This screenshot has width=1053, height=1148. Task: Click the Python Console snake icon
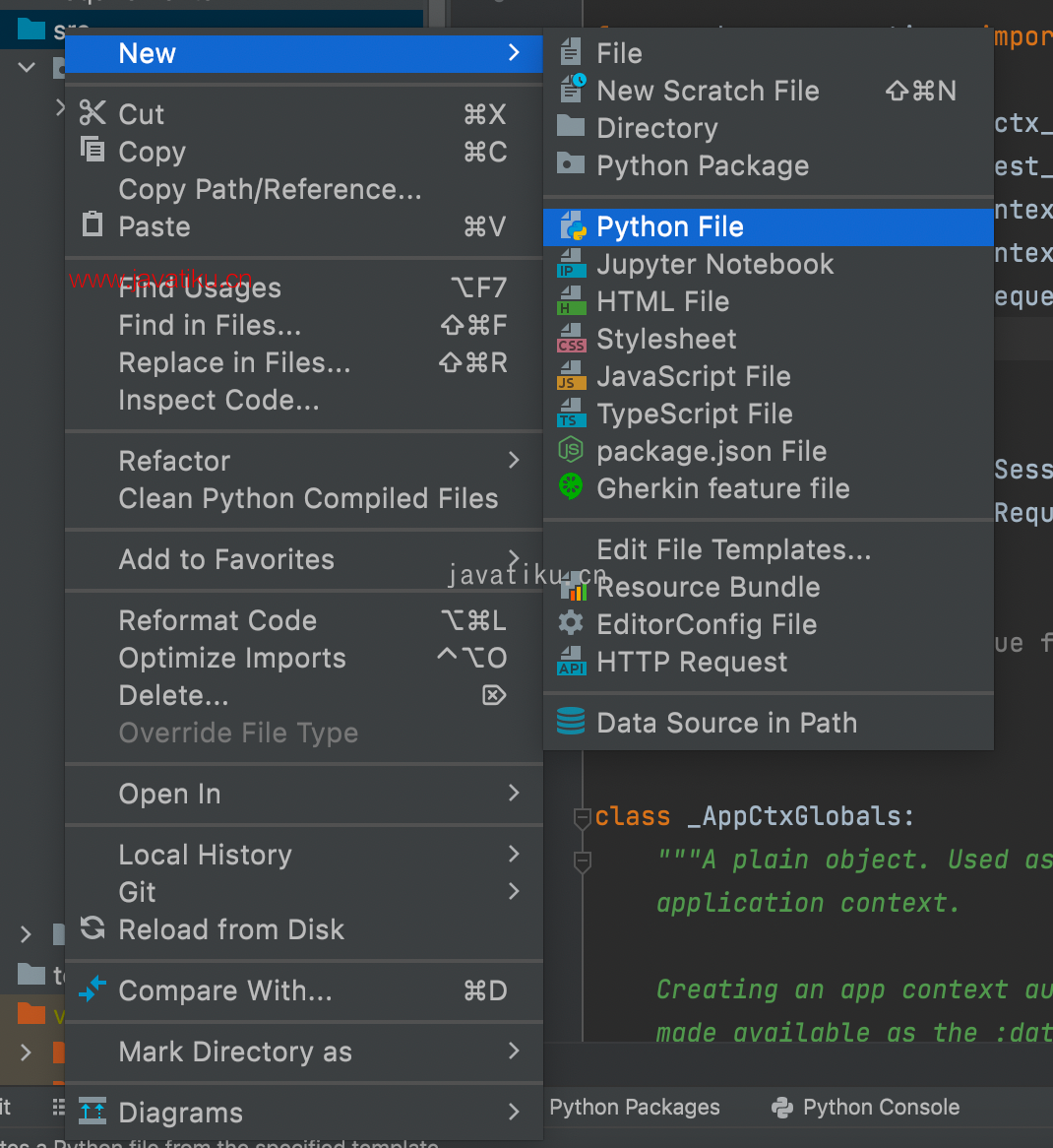(782, 1108)
